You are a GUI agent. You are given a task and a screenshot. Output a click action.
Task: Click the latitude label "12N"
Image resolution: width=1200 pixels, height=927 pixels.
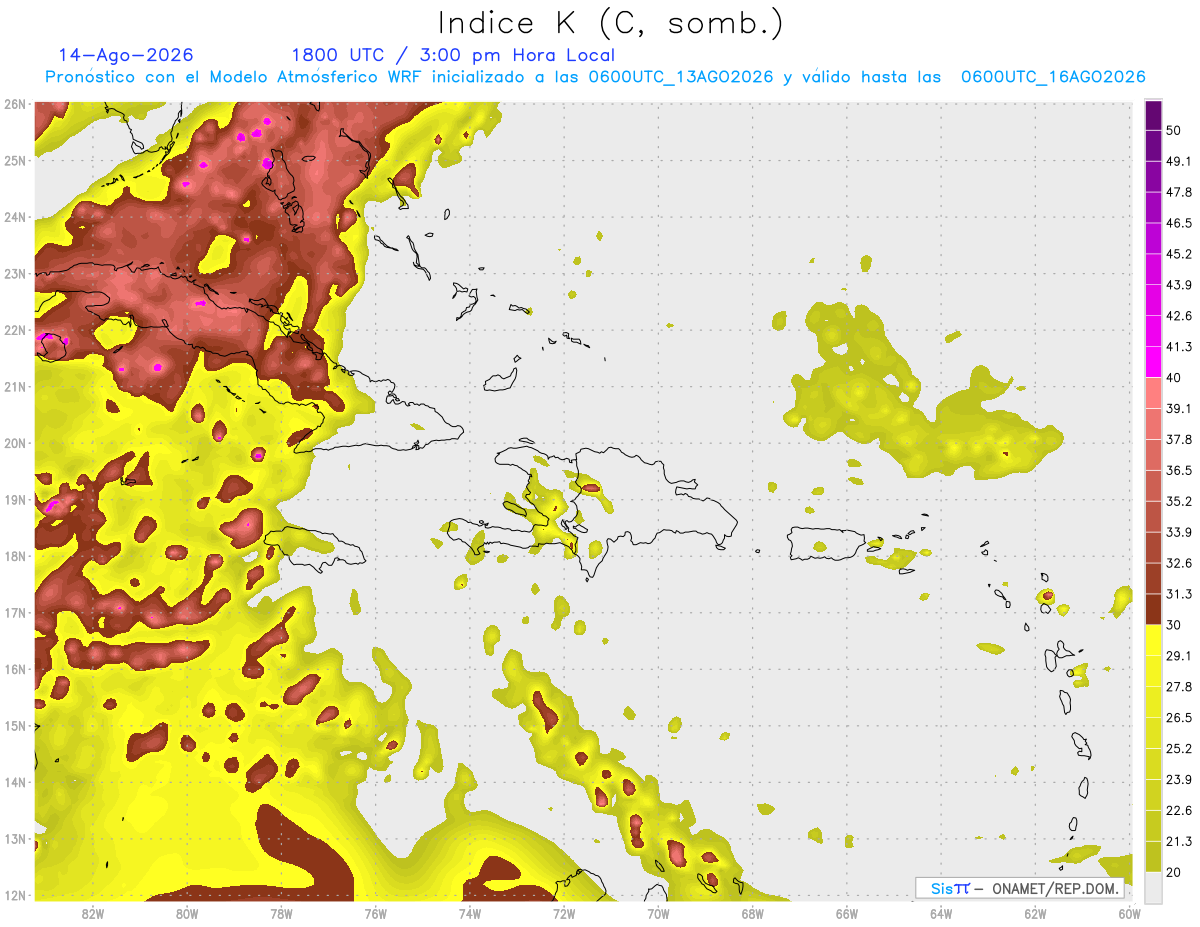(x=14, y=895)
